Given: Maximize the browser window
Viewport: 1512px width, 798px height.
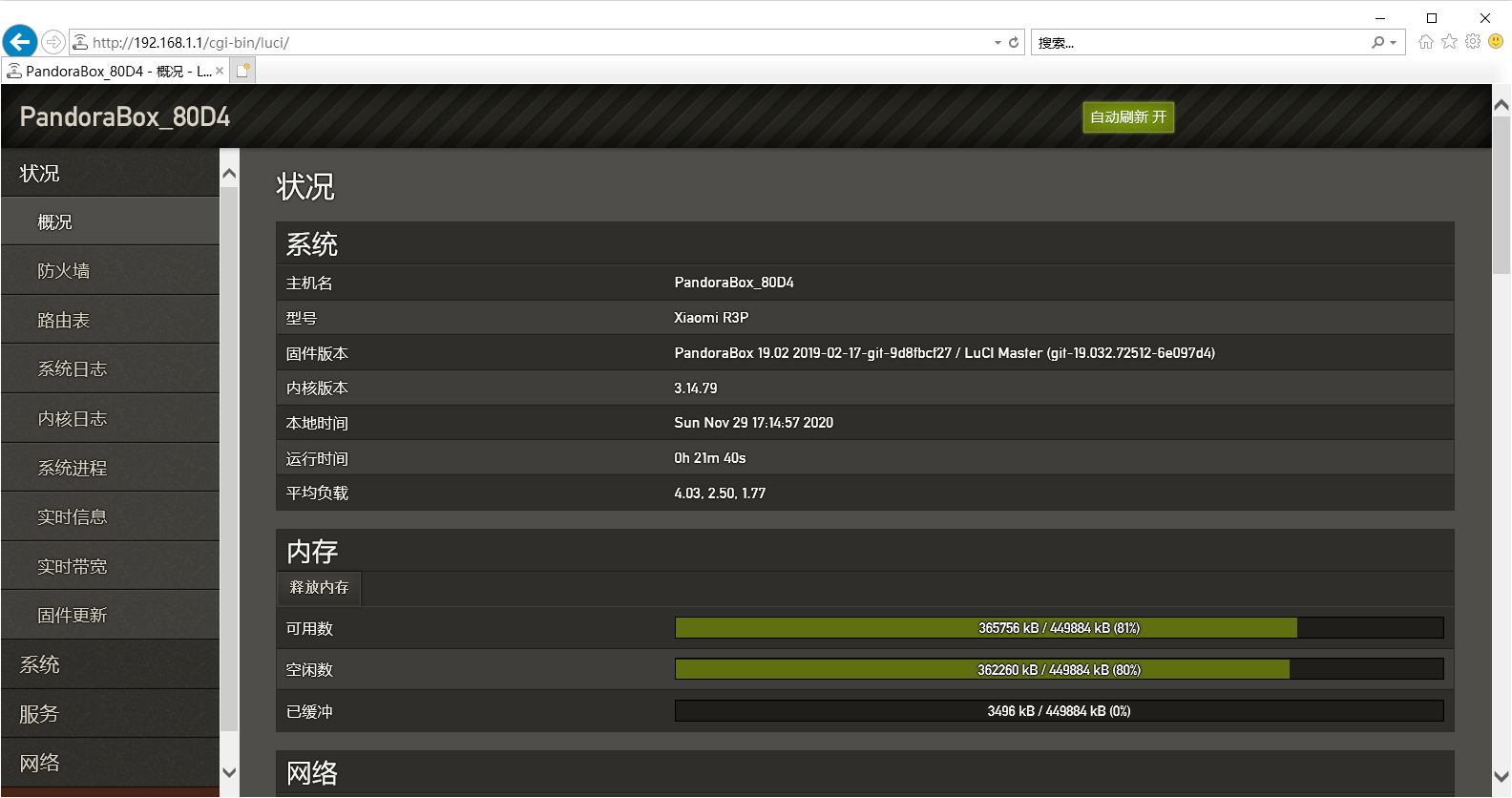Looking at the screenshot, I should 1432,17.
